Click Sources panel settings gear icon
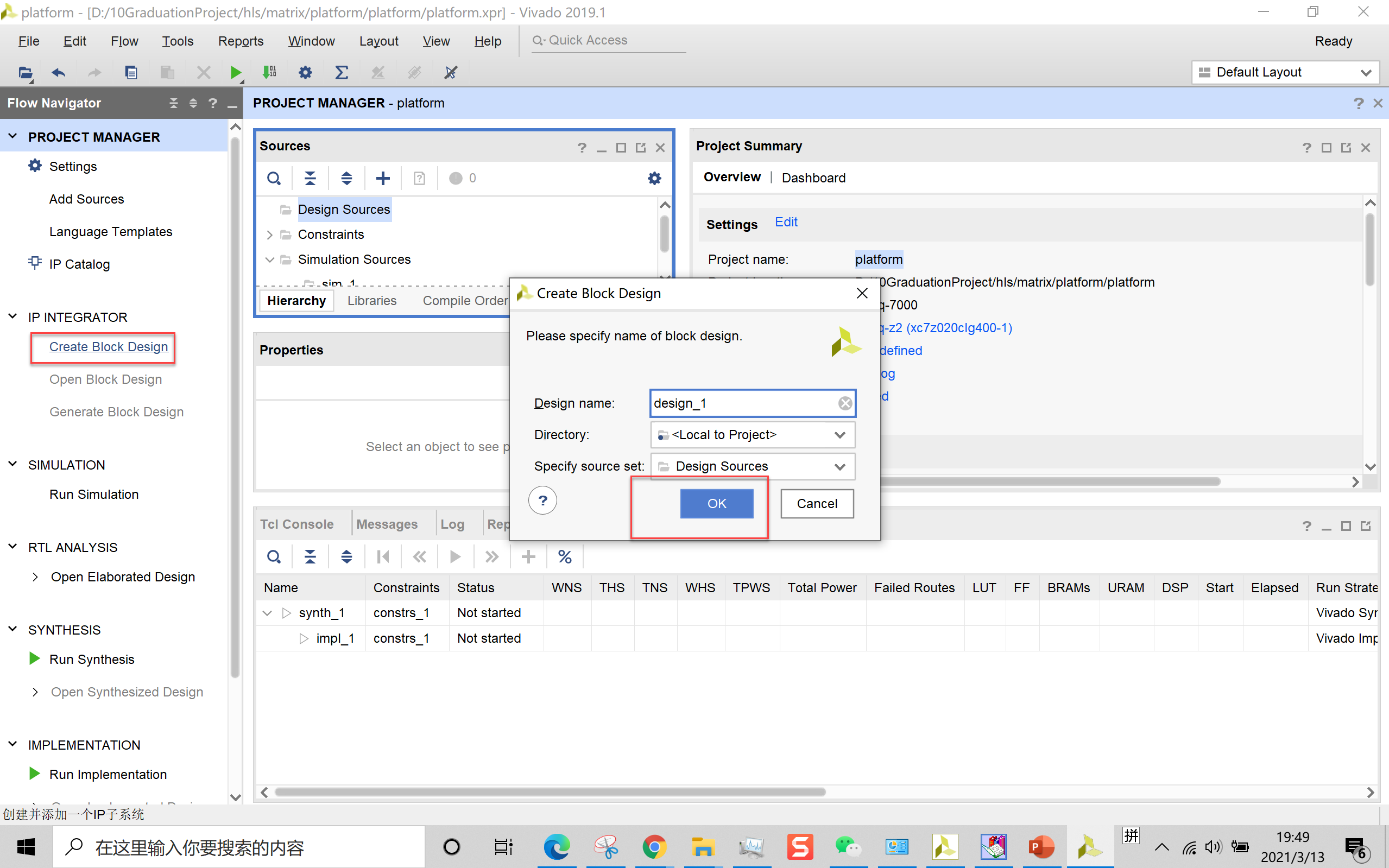1389x868 pixels. pyautogui.click(x=654, y=178)
